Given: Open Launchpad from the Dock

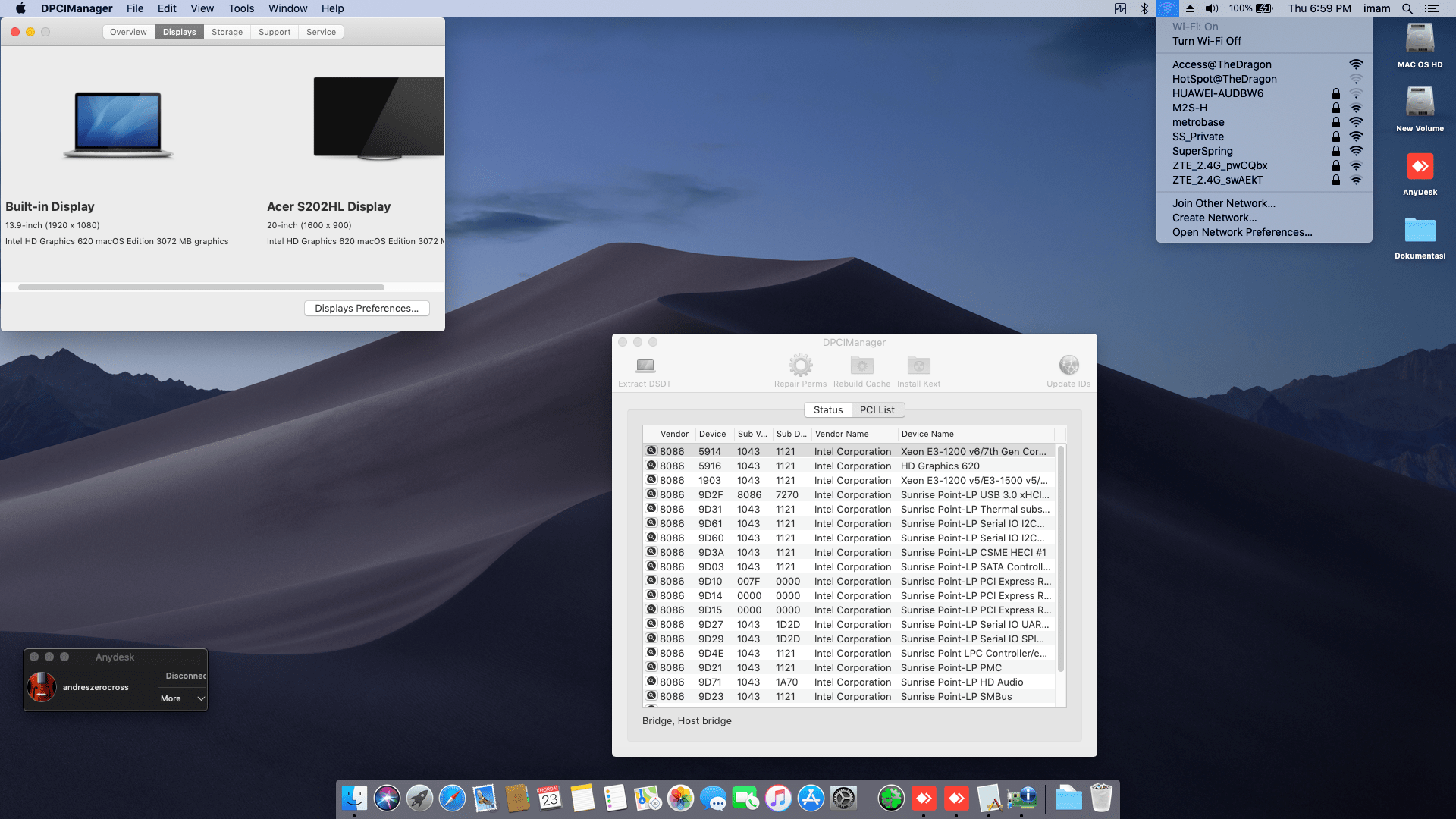Looking at the screenshot, I should [419, 798].
